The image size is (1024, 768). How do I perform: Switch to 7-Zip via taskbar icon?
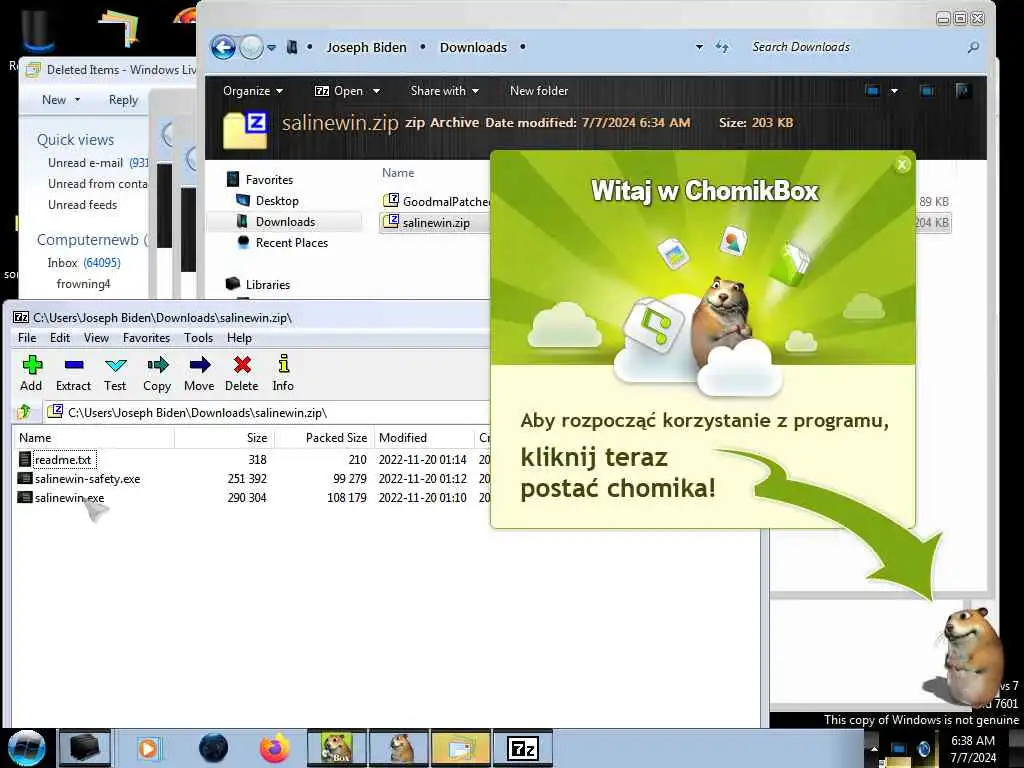click(523, 748)
